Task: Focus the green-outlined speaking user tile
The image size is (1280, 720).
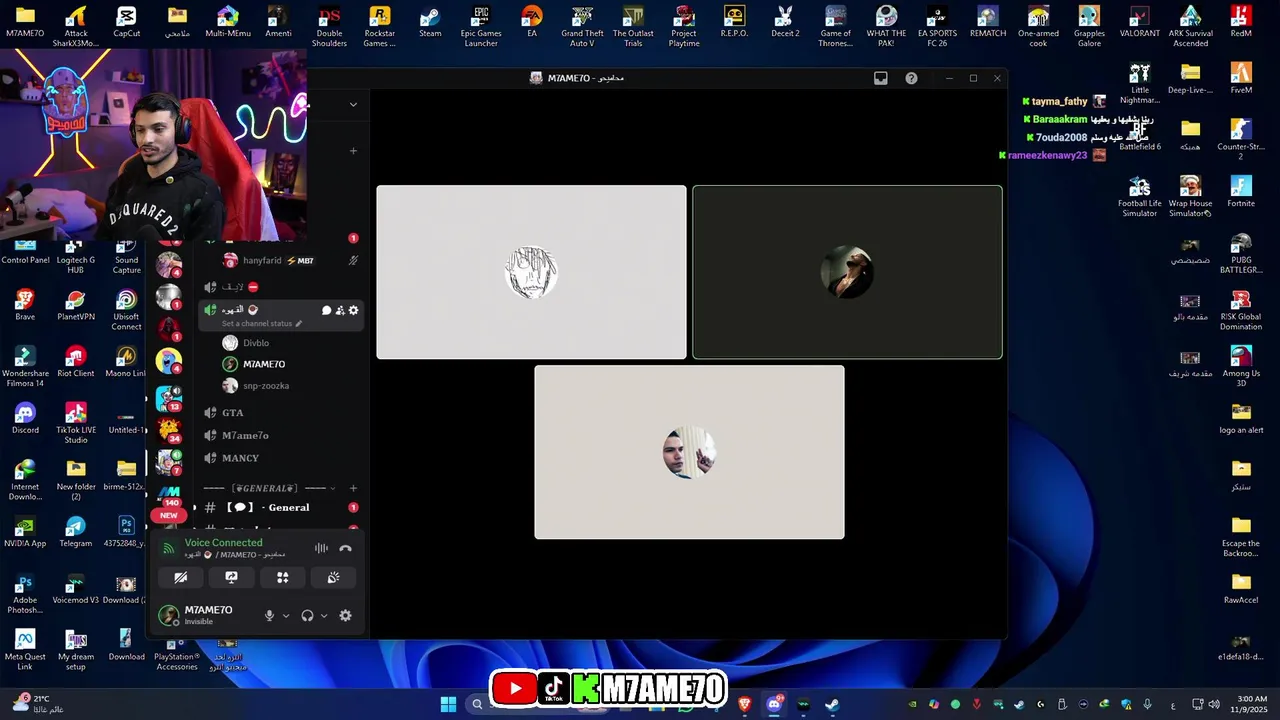Action: [847, 272]
